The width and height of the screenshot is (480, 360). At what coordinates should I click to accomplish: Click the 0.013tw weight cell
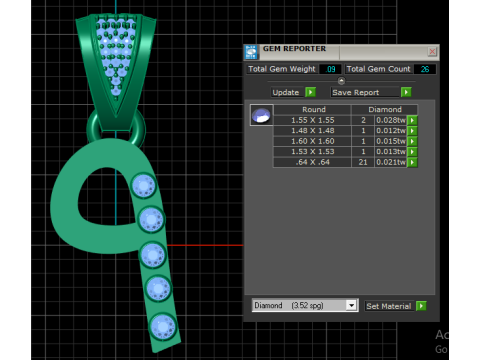point(391,152)
